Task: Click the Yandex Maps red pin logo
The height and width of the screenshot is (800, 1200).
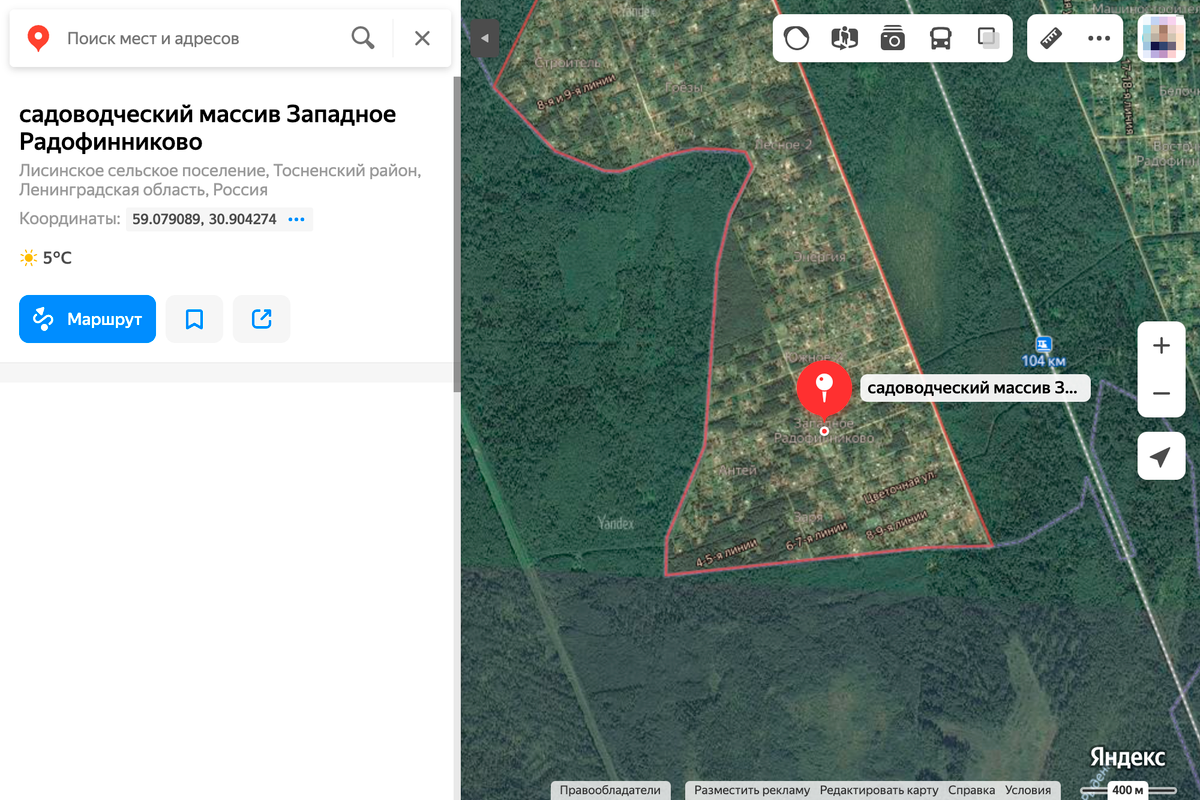Action: (38, 39)
